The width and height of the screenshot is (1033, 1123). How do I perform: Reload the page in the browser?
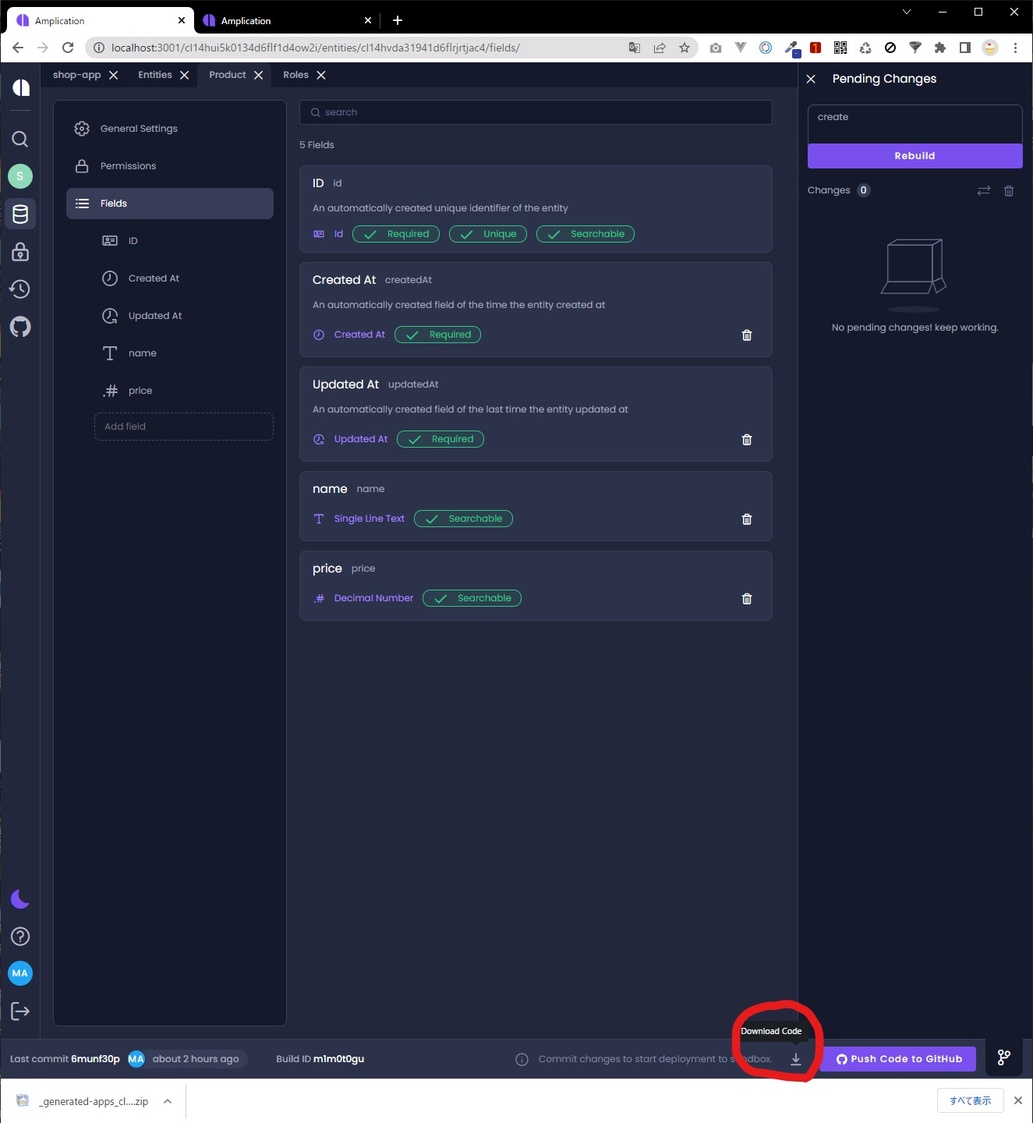tap(67, 48)
